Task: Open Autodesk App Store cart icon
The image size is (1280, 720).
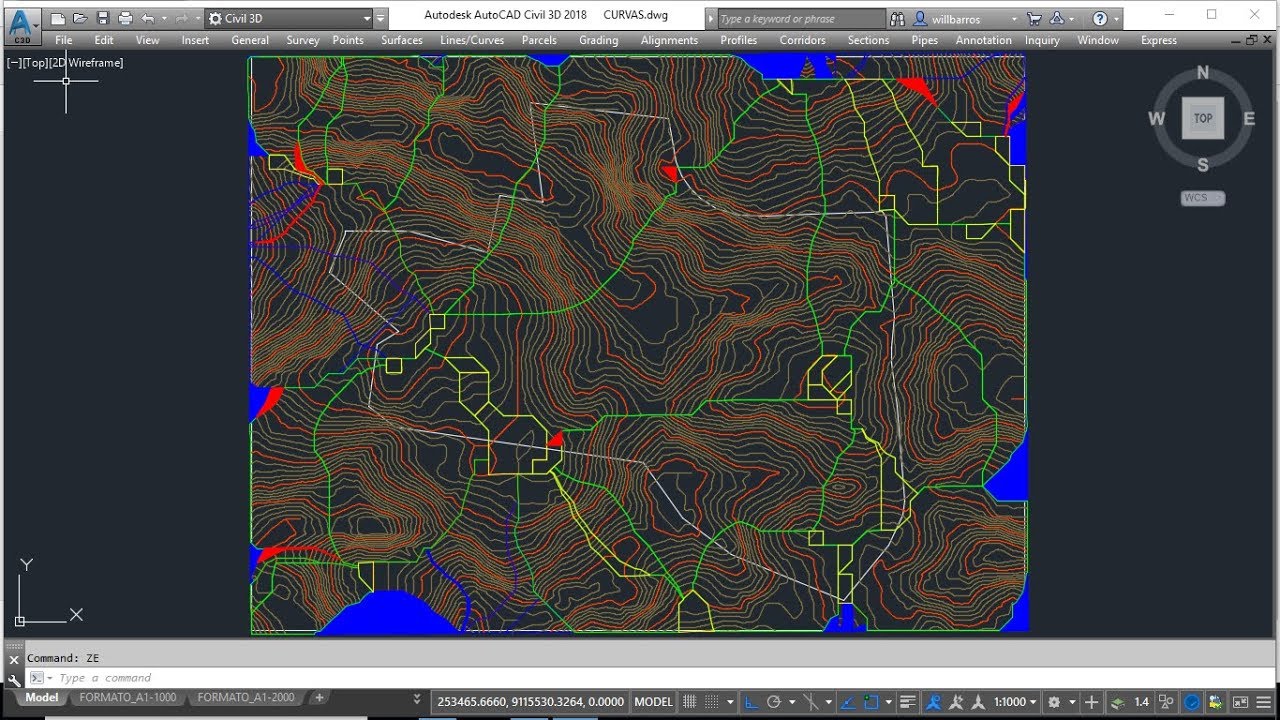Action: coord(1034,18)
